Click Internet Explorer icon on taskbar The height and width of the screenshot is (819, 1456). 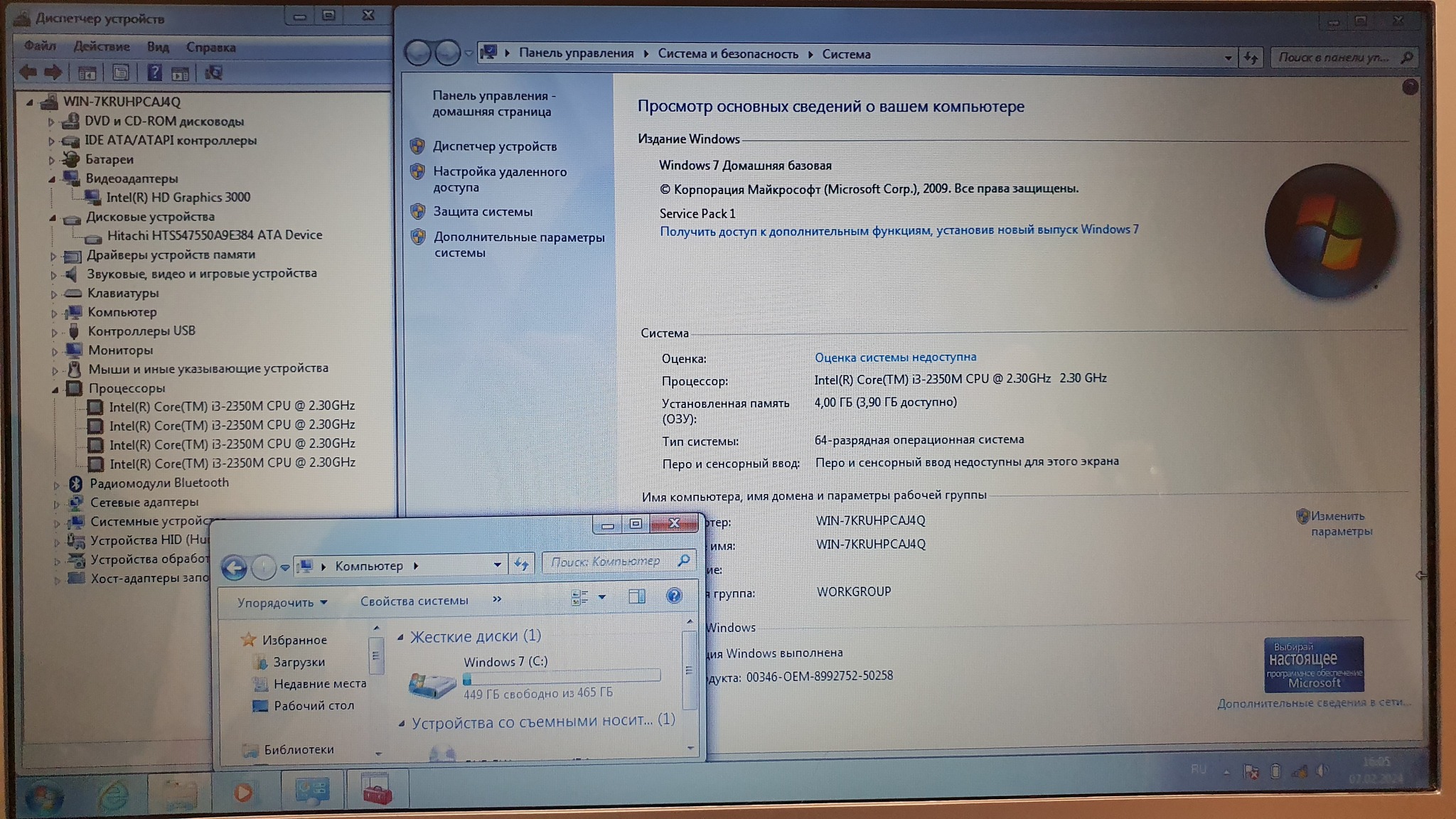(114, 795)
